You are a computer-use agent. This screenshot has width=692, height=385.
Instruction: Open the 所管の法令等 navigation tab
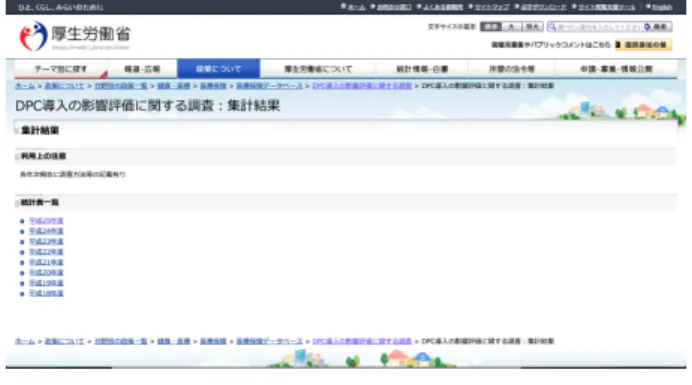tap(512, 69)
